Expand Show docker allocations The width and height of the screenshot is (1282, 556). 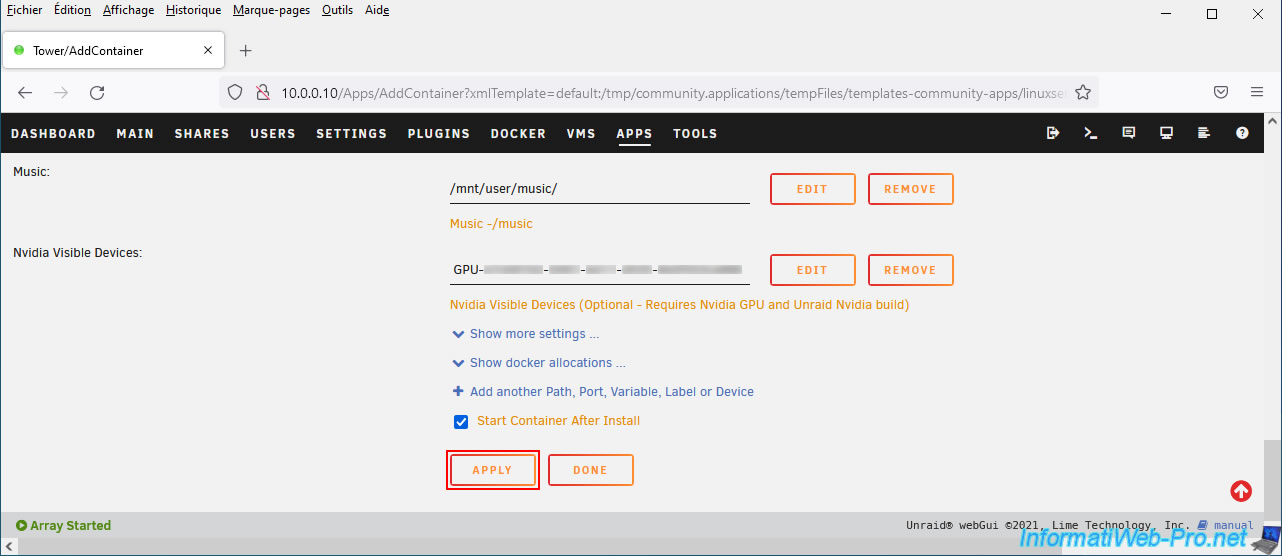click(x=547, y=363)
